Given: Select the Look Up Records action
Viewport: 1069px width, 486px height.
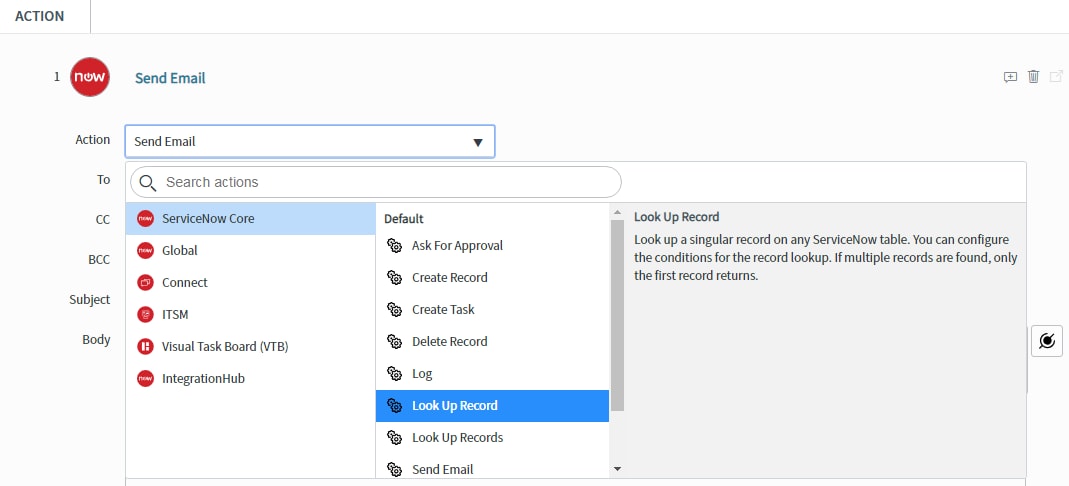Looking at the screenshot, I should [x=492, y=438].
